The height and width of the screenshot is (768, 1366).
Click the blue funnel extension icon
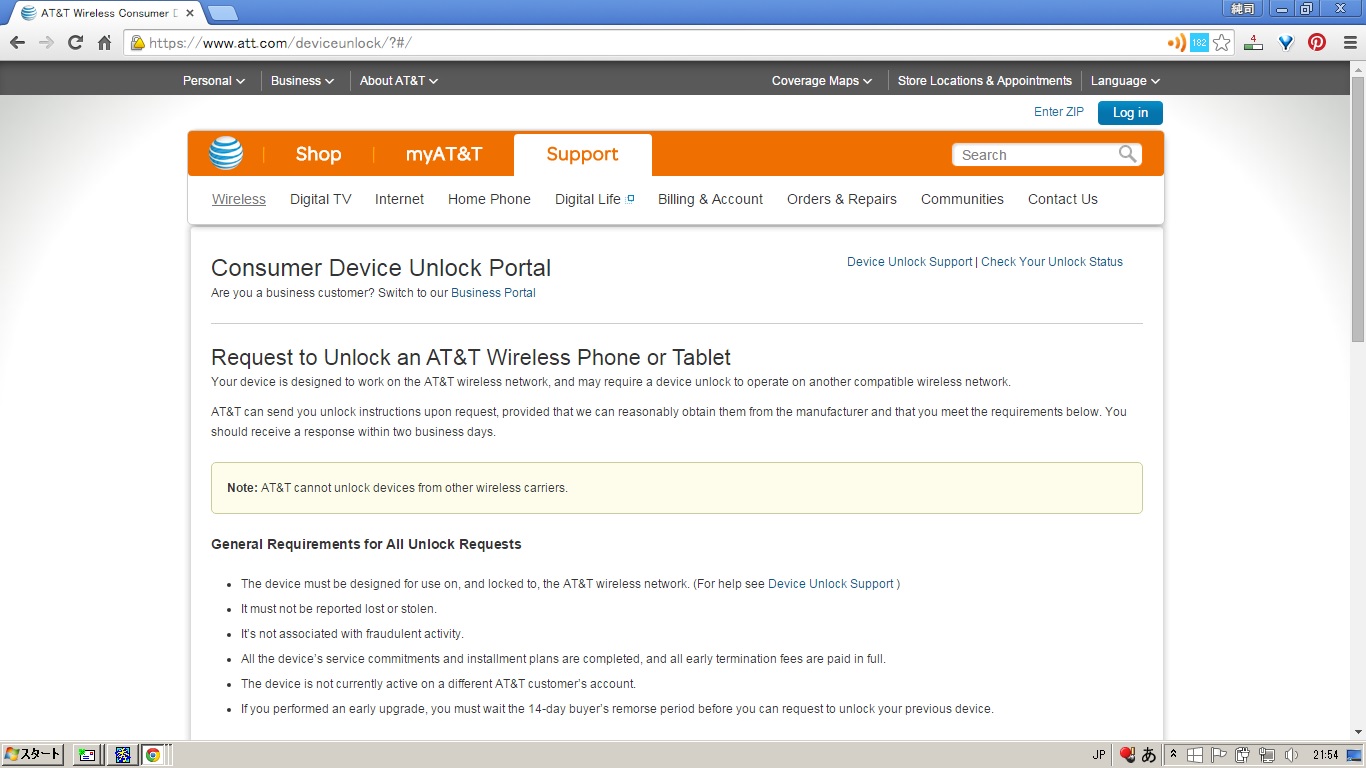click(1287, 43)
